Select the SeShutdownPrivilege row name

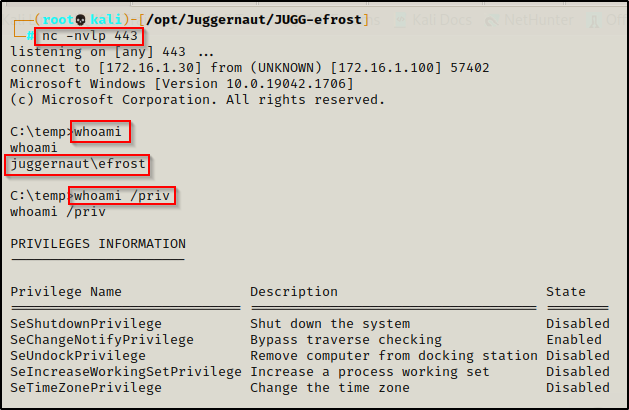click(x=86, y=324)
